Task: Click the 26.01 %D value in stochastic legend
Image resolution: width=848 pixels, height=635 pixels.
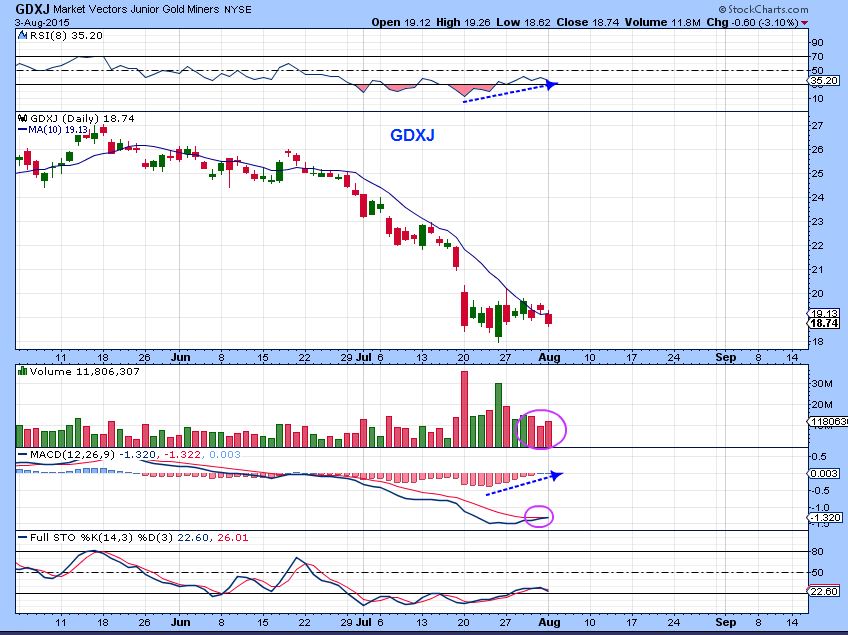Action: pyautogui.click(x=233, y=538)
